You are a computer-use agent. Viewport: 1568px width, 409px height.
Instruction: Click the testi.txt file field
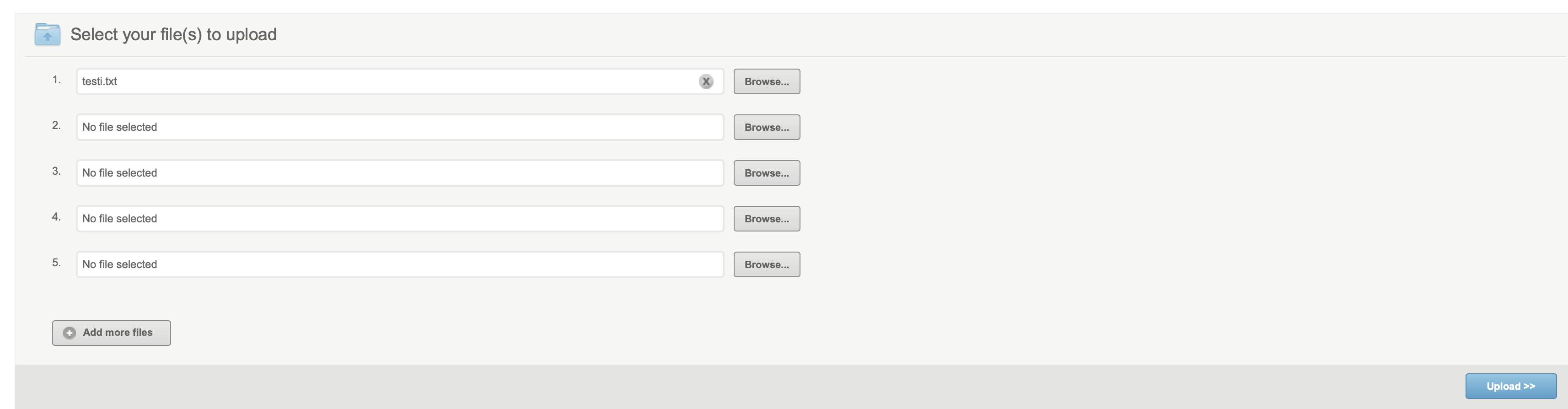(390, 81)
